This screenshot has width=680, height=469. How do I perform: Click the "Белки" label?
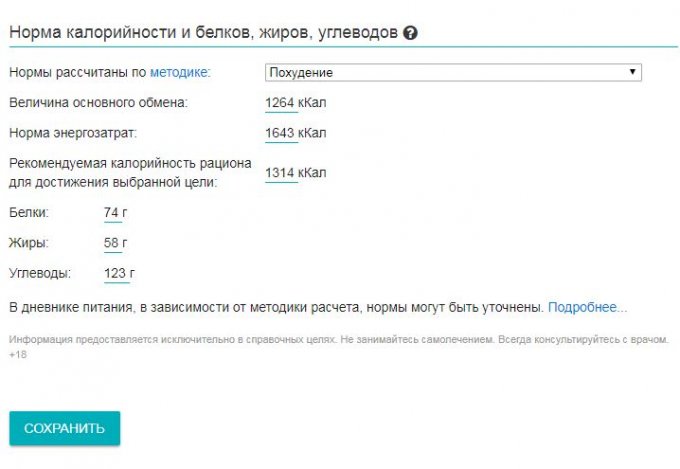point(28,212)
